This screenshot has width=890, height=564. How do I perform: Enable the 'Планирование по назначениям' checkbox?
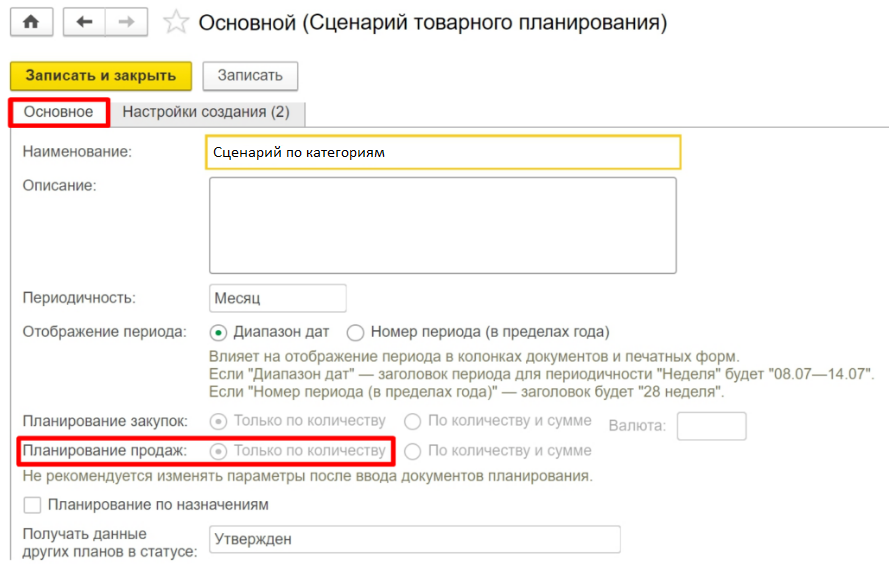(x=32, y=505)
